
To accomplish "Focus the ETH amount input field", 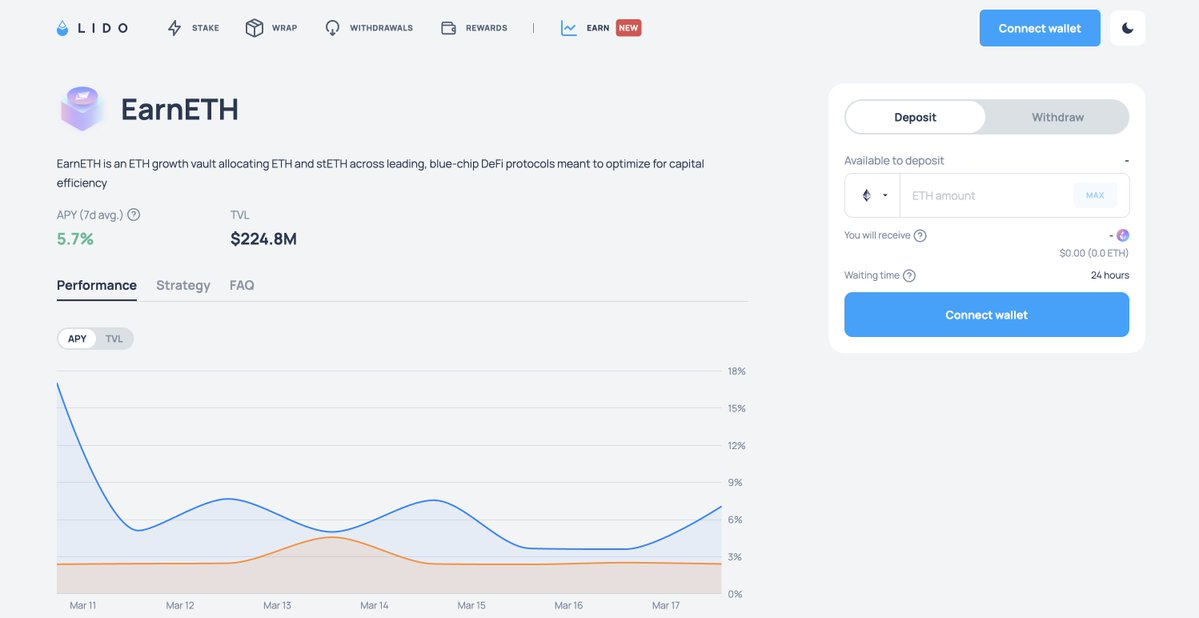I will click(986, 195).
